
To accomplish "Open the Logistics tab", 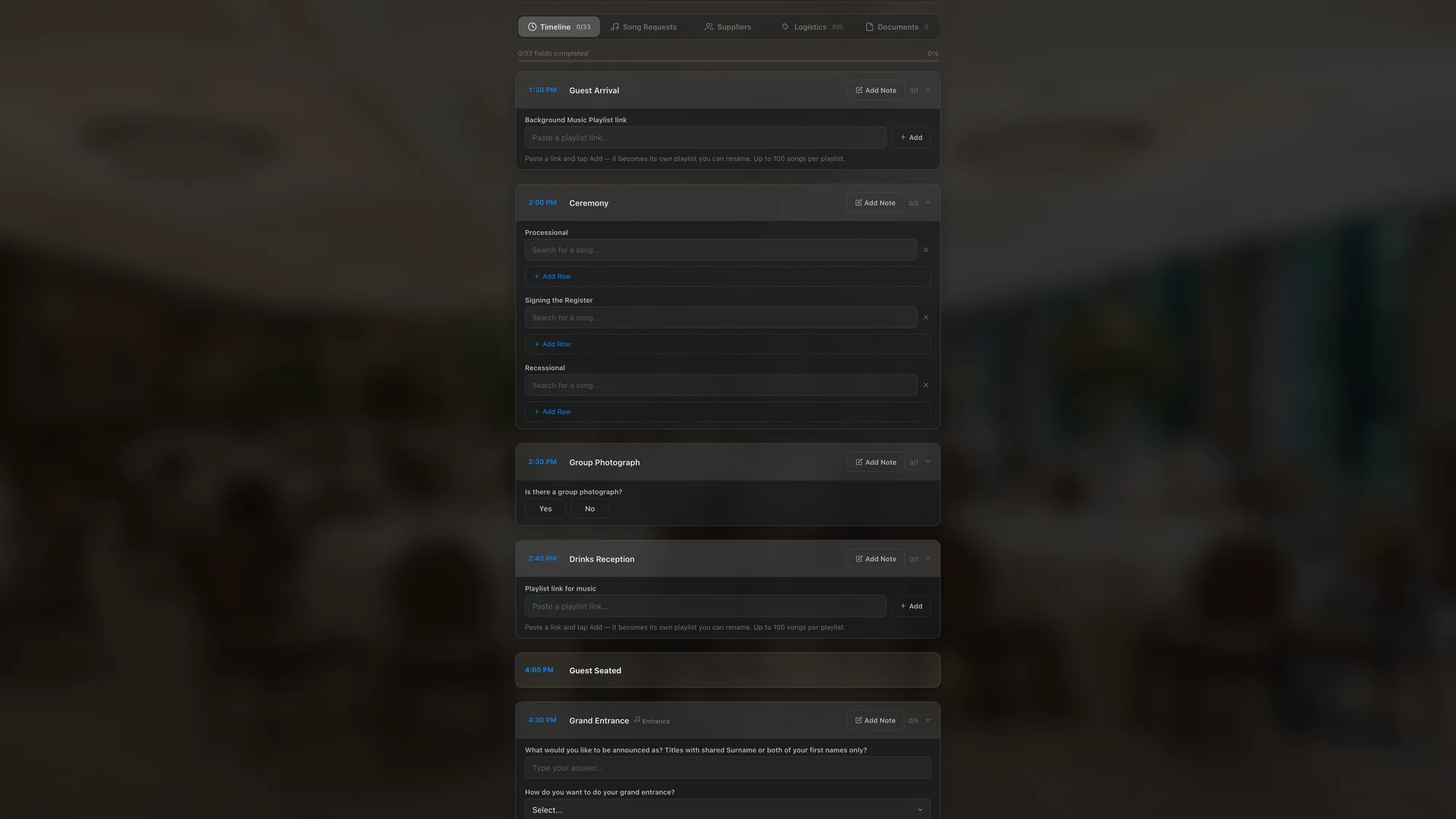I will (812, 27).
